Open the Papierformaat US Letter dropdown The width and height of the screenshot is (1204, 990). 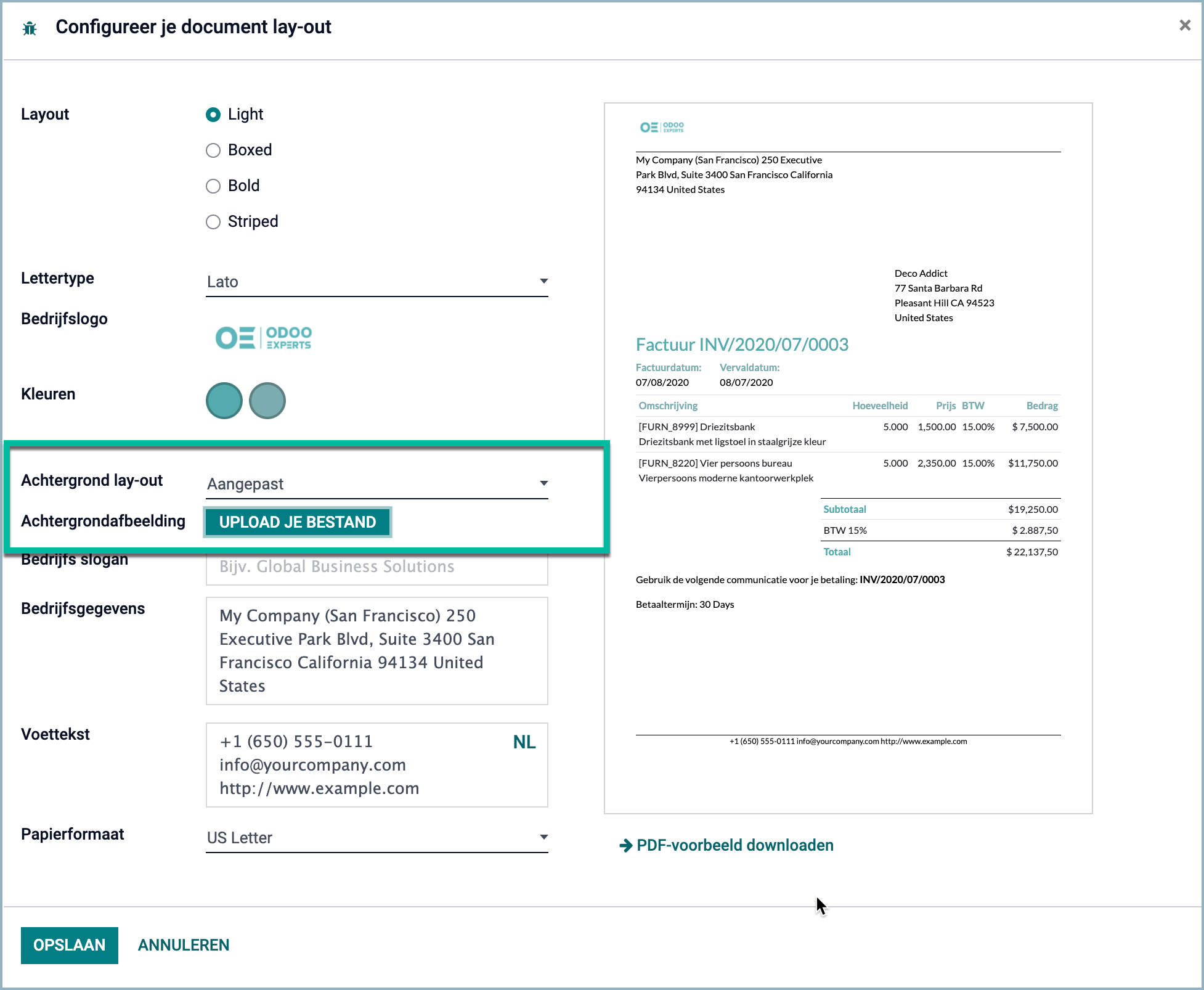click(x=377, y=838)
